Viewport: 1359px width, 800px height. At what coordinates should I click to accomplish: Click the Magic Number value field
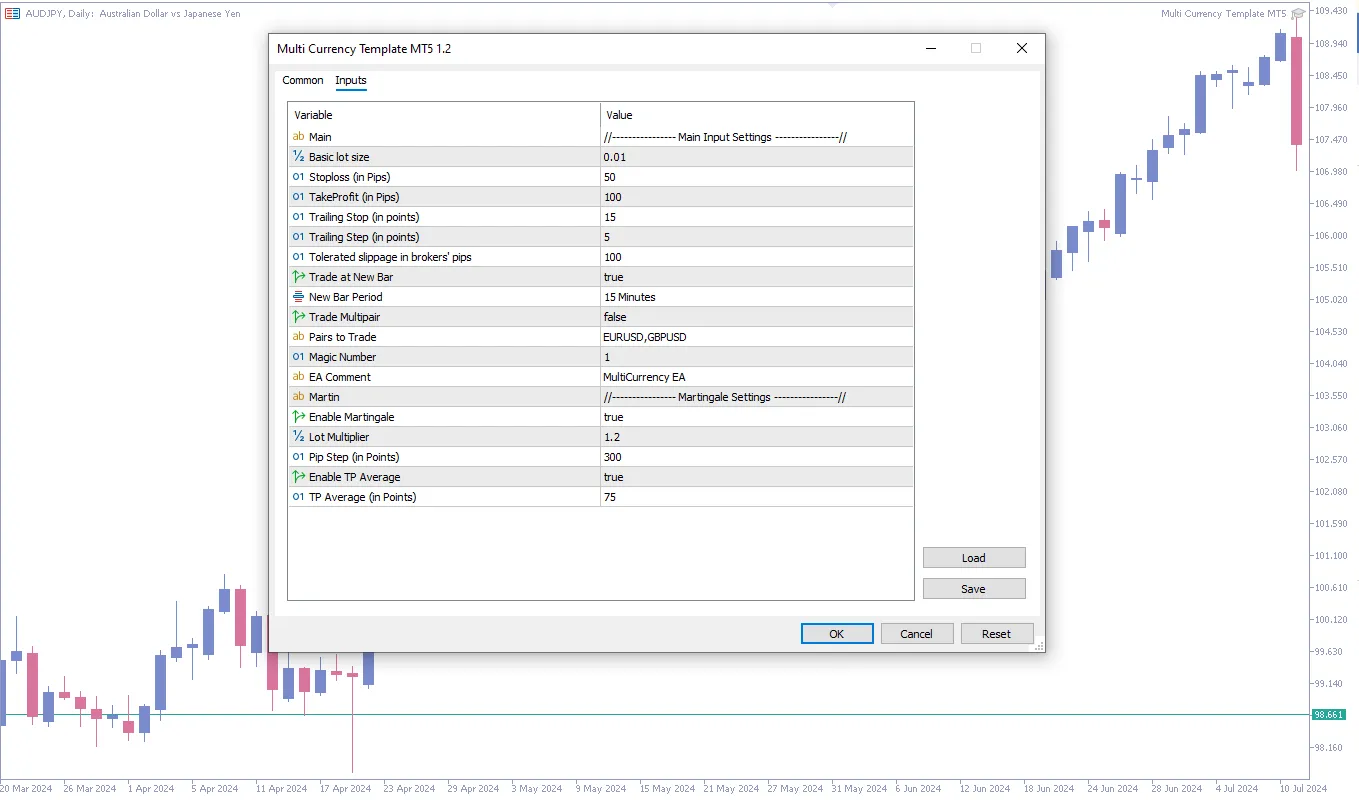pyautogui.click(x=756, y=357)
